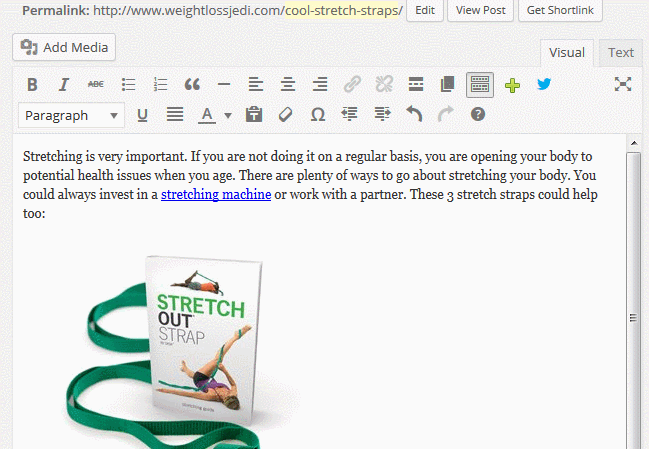Redo the last action
The width and height of the screenshot is (649, 449).
click(x=446, y=114)
